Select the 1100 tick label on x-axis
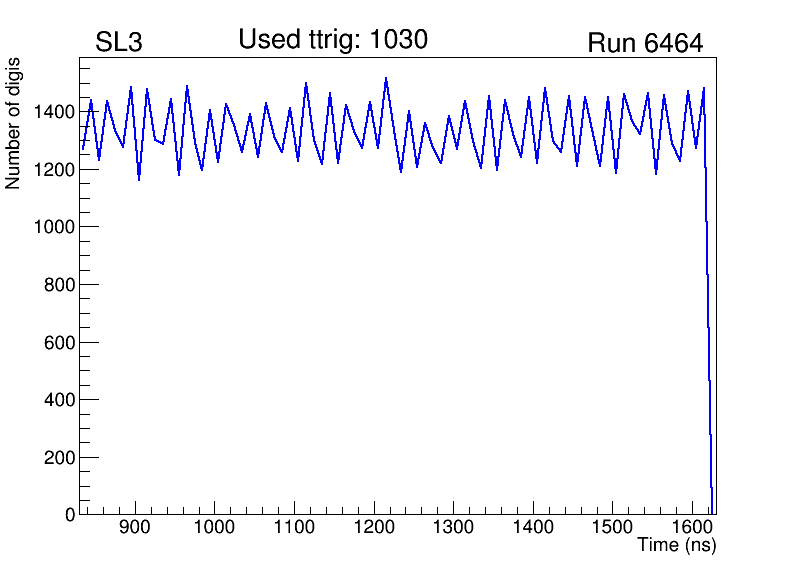 pyautogui.click(x=293, y=527)
